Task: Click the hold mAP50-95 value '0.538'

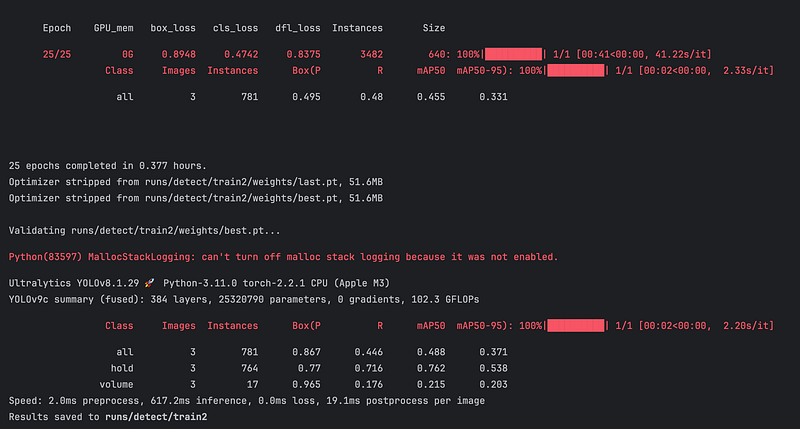Action: (493, 368)
